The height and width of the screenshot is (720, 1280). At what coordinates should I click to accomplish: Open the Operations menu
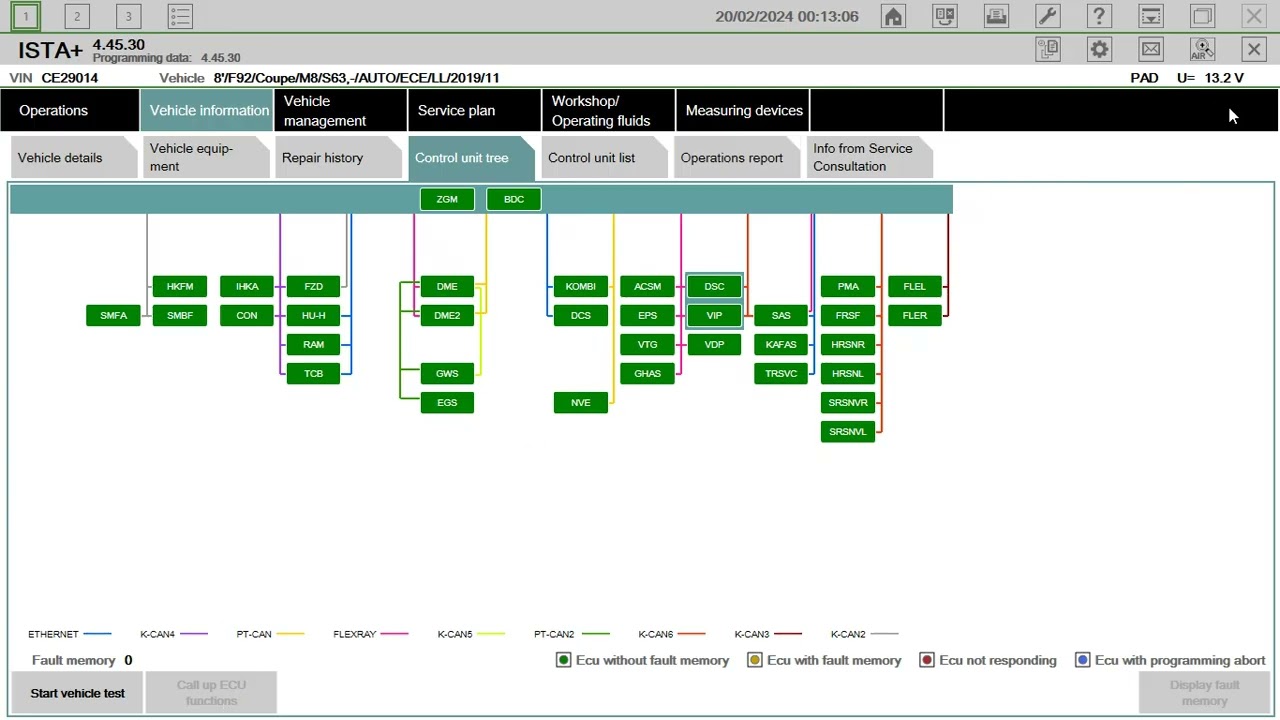click(70, 110)
